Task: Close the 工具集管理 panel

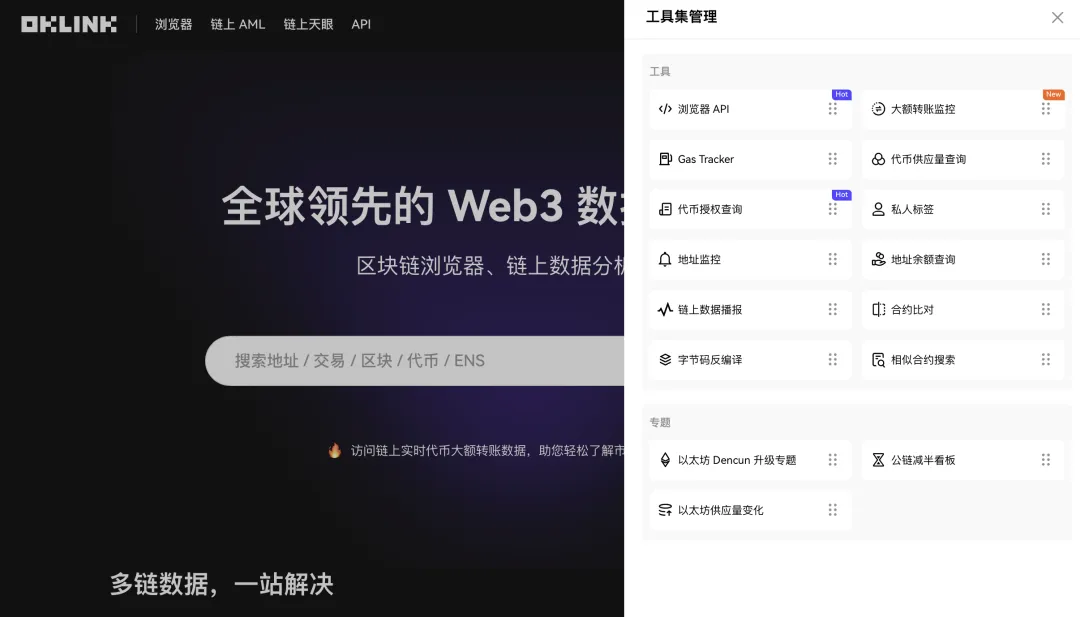Action: 1057,17
